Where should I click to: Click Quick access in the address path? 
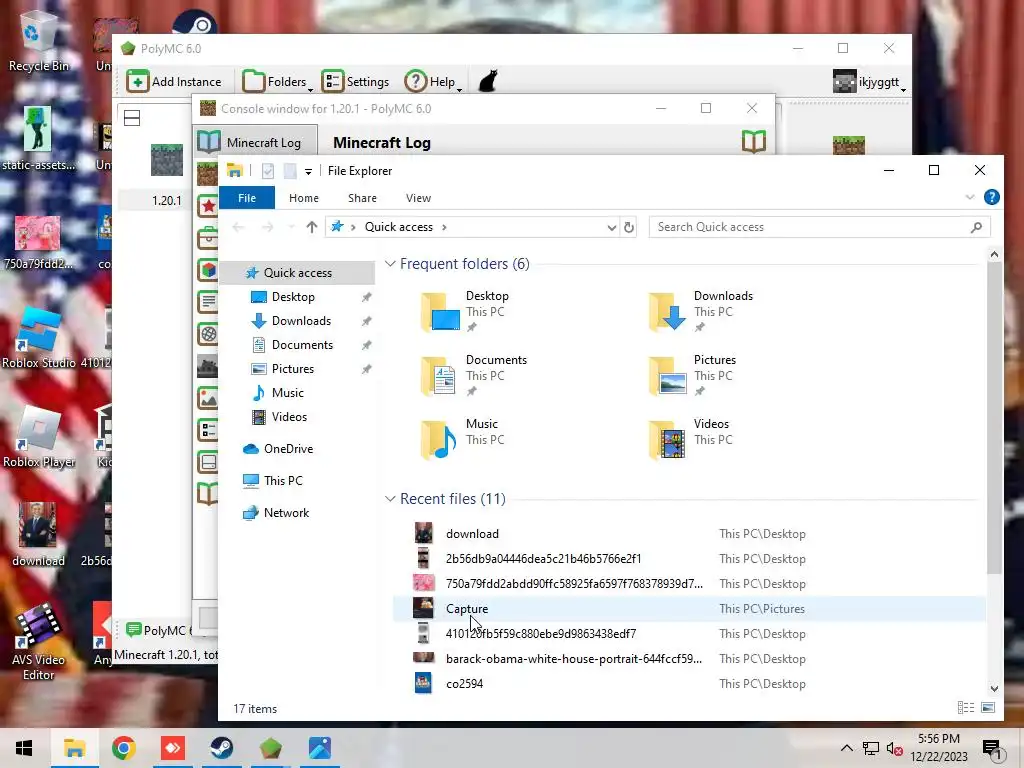pyautogui.click(x=398, y=227)
